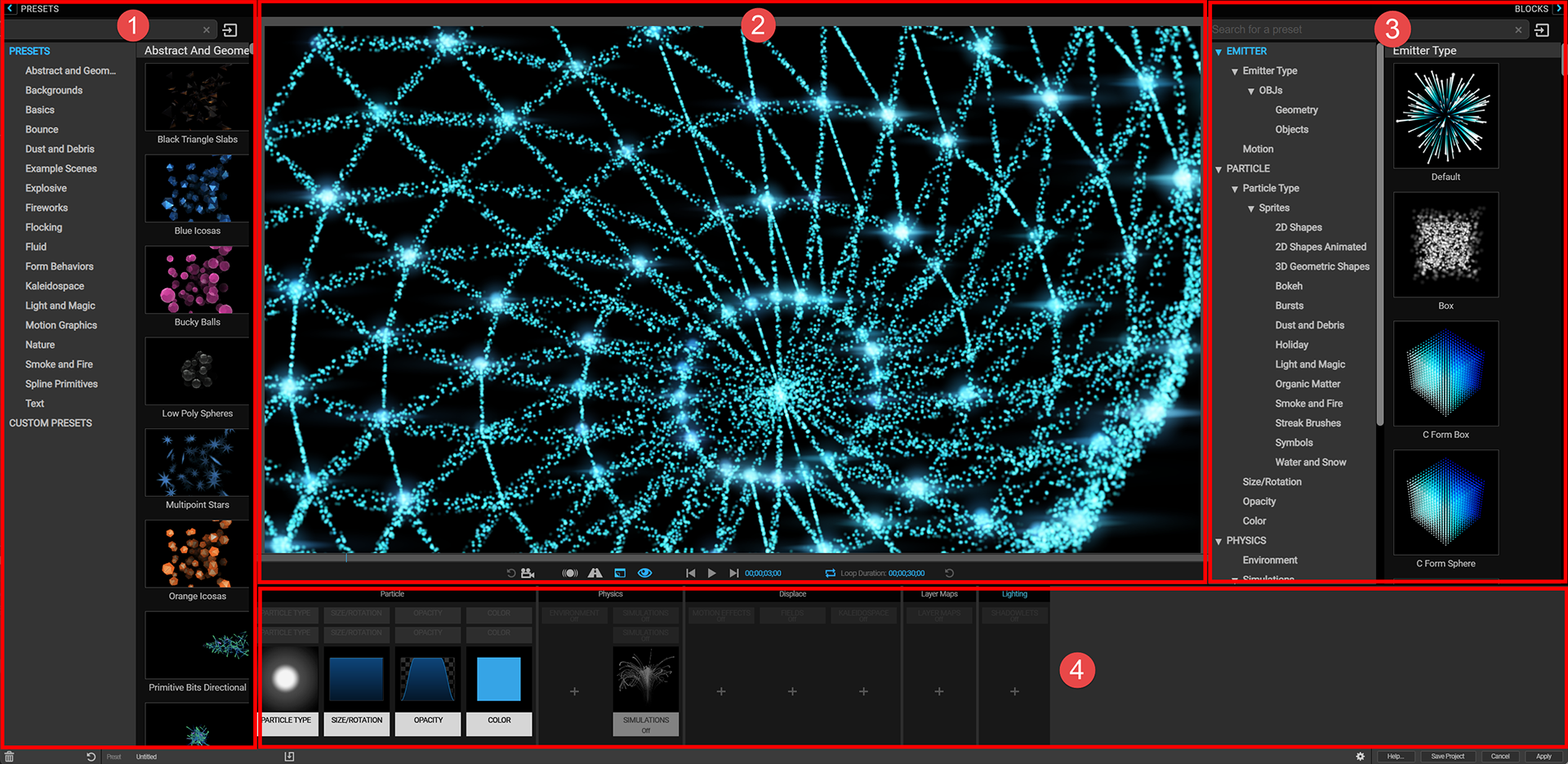The height and width of the screenshot is (764, 1568).
Task: Collapse the Emitter Type tree node
Action: (1235, 72)
